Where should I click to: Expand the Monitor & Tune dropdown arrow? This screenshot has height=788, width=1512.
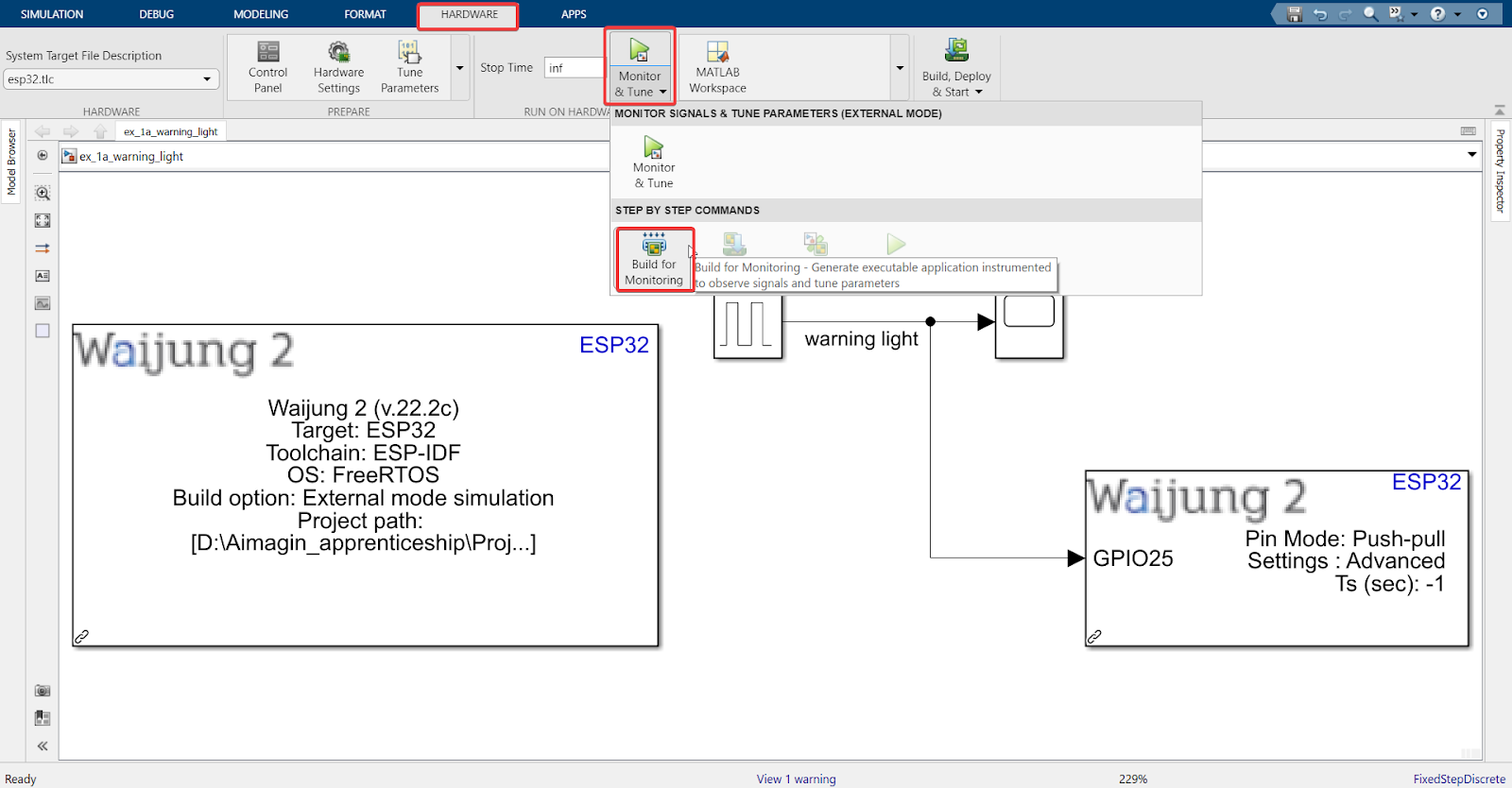pyautogui.click(x=663, y=92)
